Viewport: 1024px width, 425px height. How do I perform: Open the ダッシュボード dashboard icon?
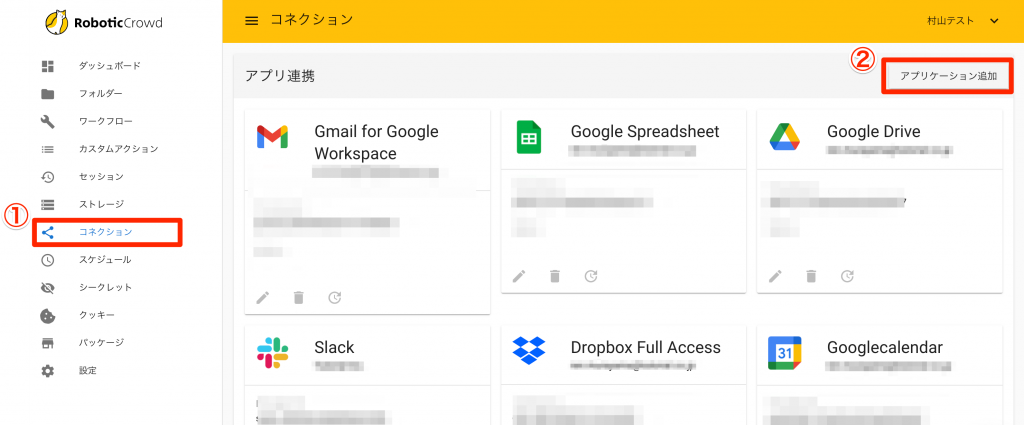(x=48, y=66)
